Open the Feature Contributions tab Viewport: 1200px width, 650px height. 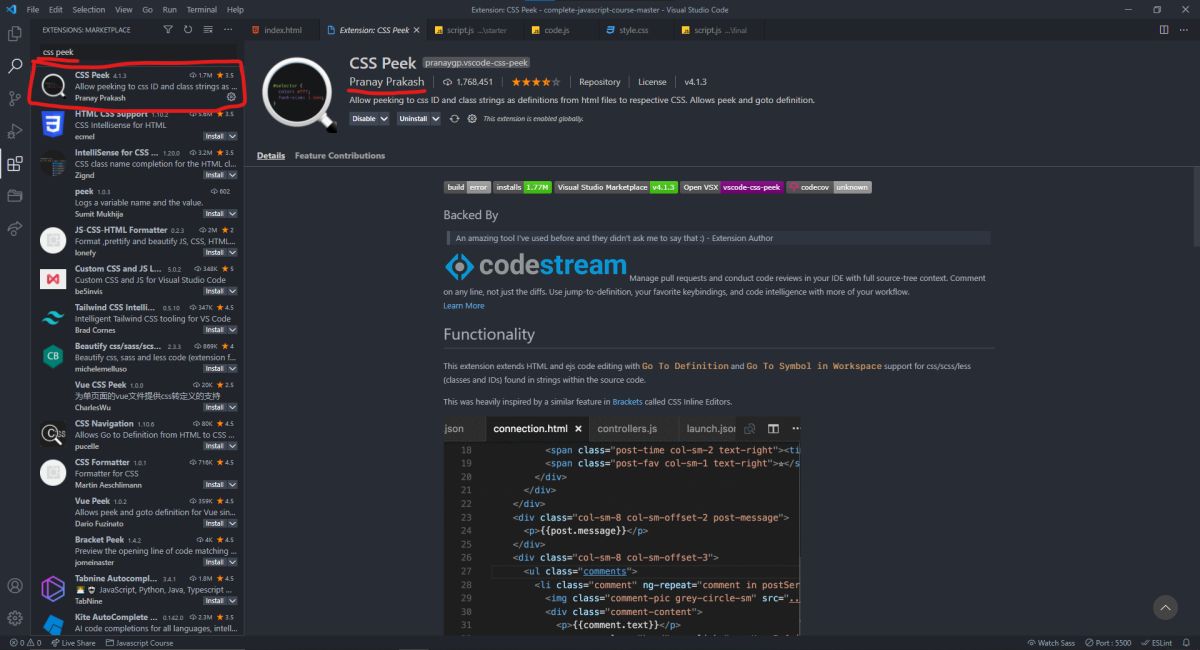[340, 155]
